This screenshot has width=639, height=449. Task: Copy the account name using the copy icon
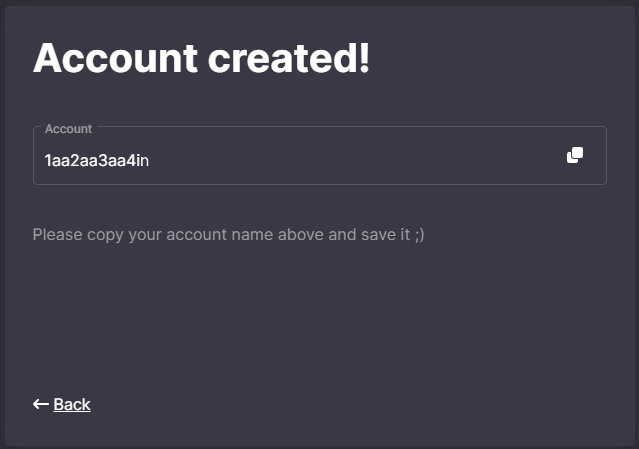[575, 155]
